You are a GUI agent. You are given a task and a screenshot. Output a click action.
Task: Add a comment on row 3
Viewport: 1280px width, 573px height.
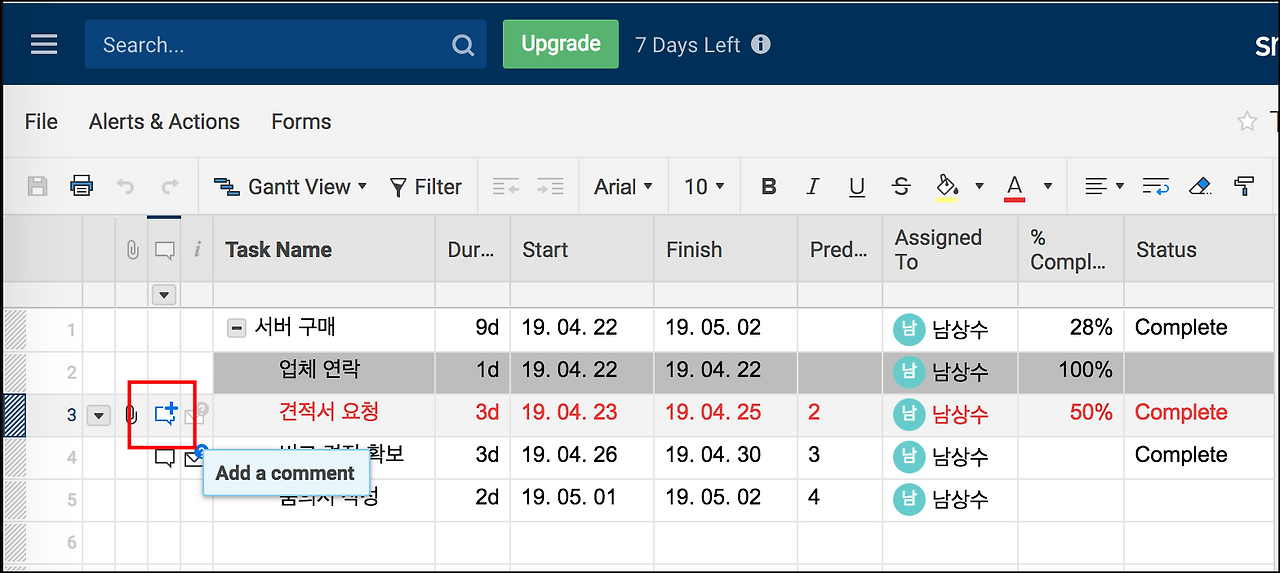tap(166, 413)
